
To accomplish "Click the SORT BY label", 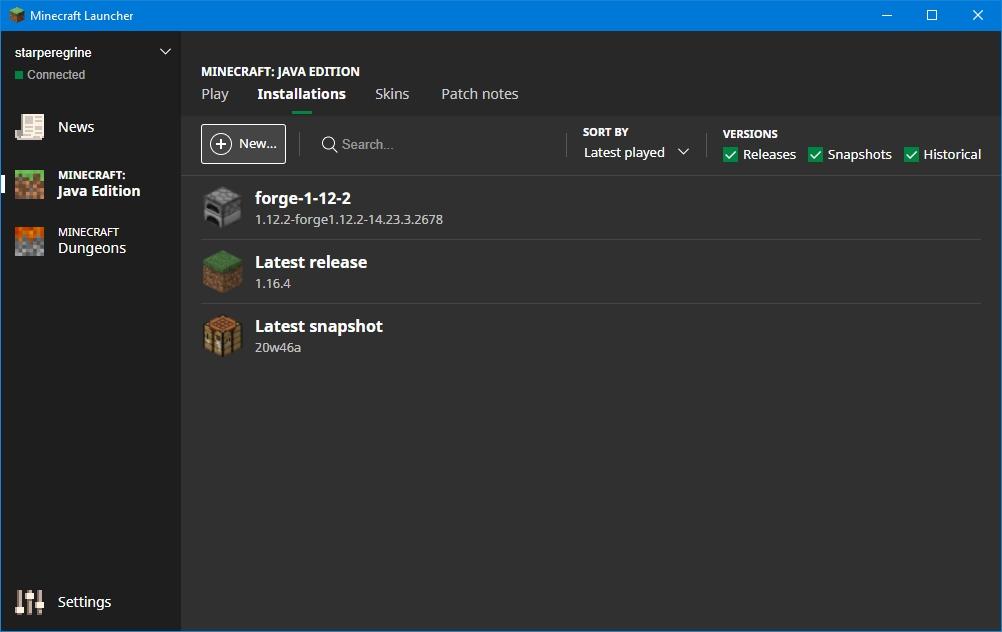I will 605,132.
